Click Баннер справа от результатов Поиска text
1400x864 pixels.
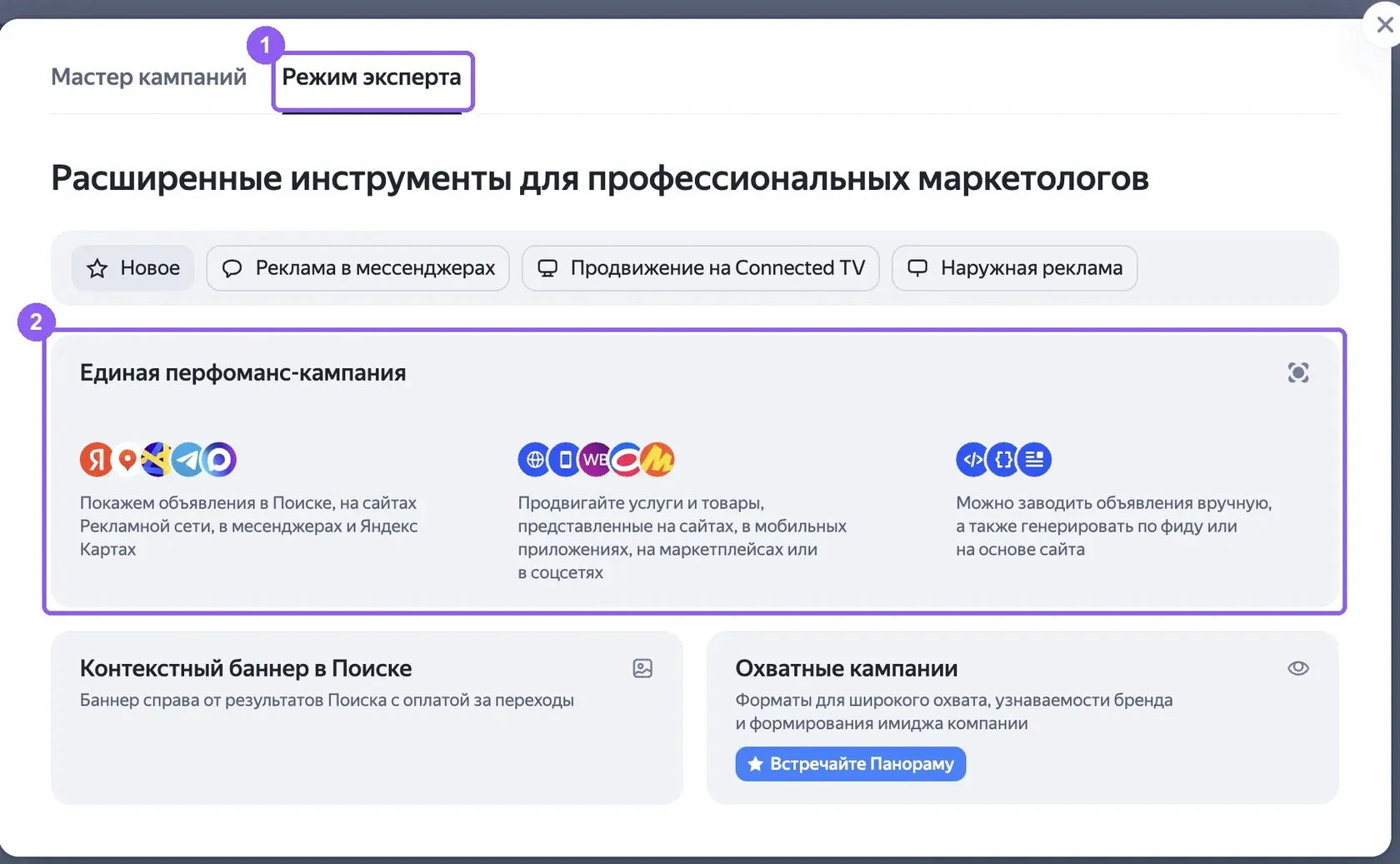point(327,700)
